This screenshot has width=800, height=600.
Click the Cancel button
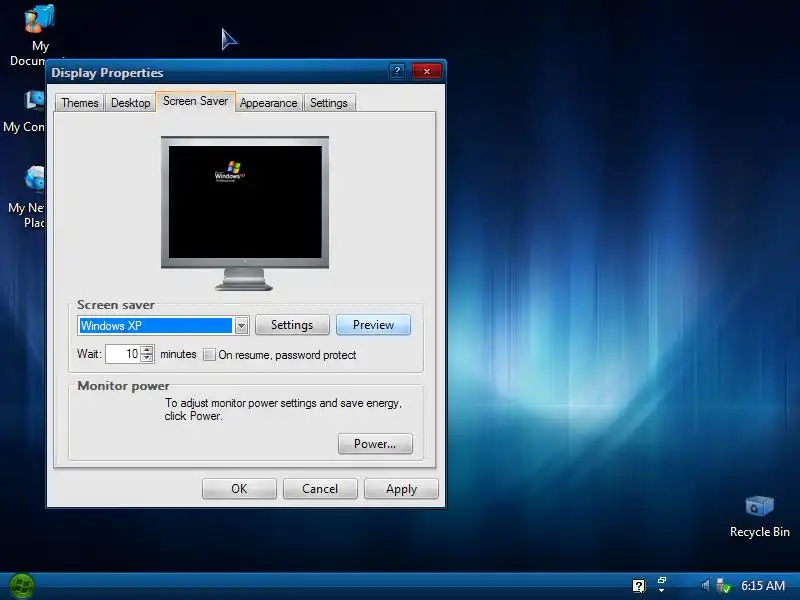click(x=320, y=489)
